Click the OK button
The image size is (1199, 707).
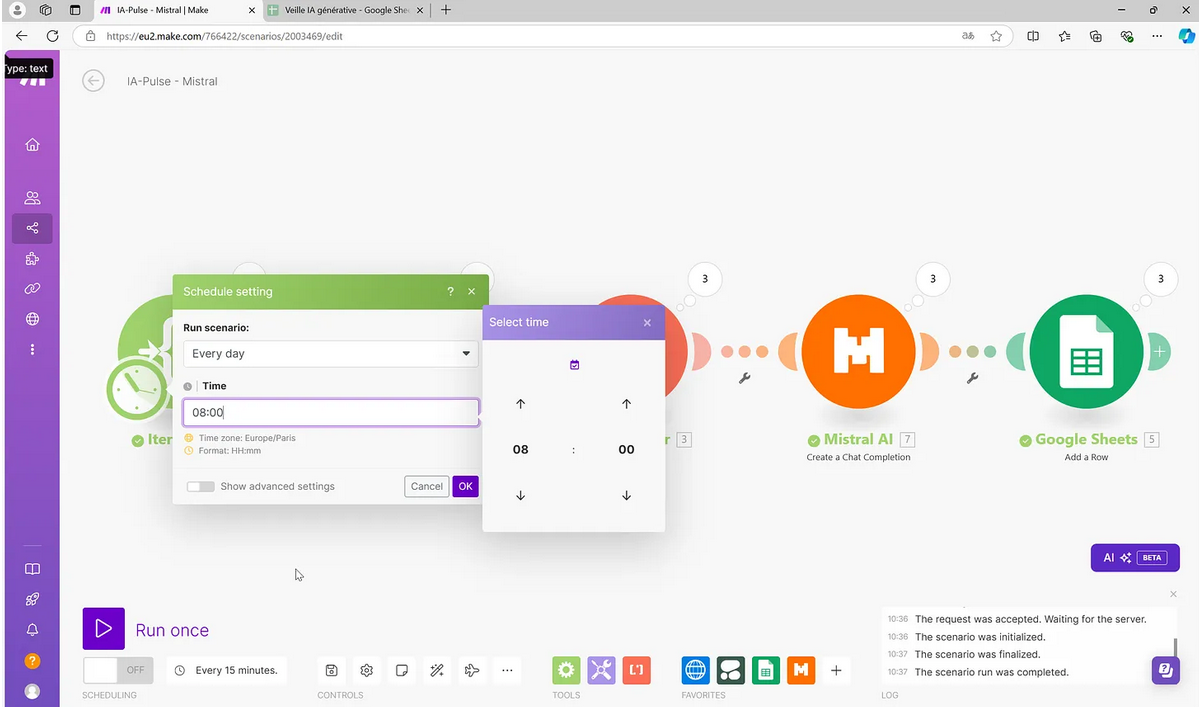click(465, 486)
